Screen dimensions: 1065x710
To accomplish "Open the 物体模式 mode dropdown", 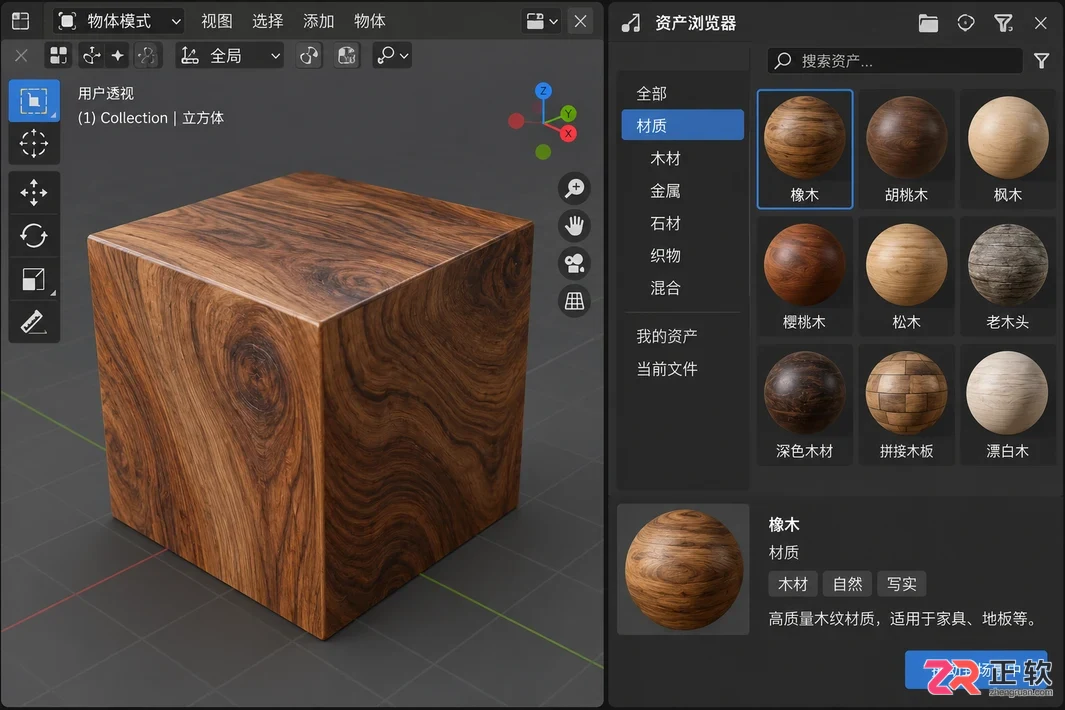I will (x=119, y=22).
